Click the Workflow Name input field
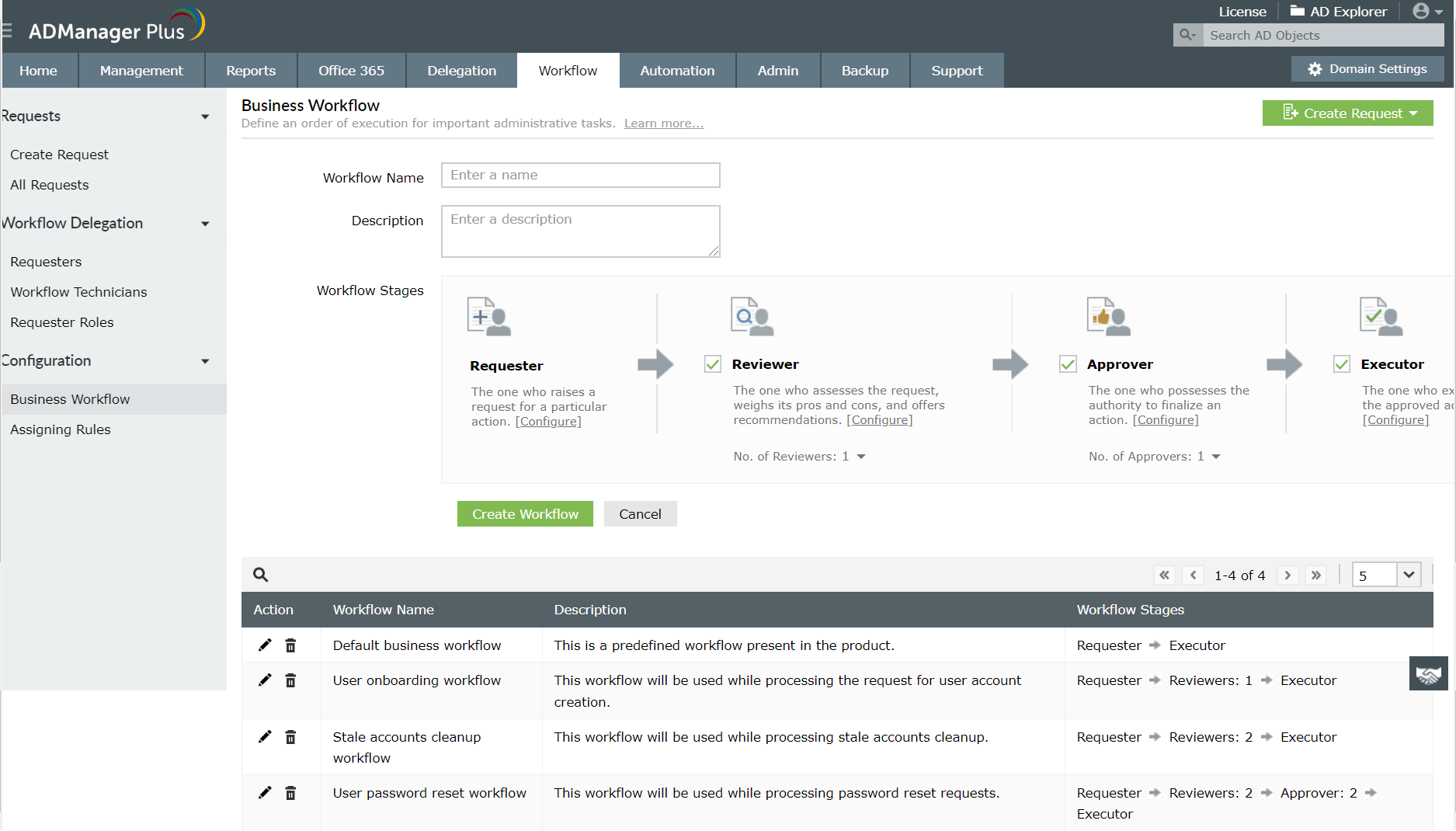This screenshot has width=1456, height=831. click(x=580, y=175)
